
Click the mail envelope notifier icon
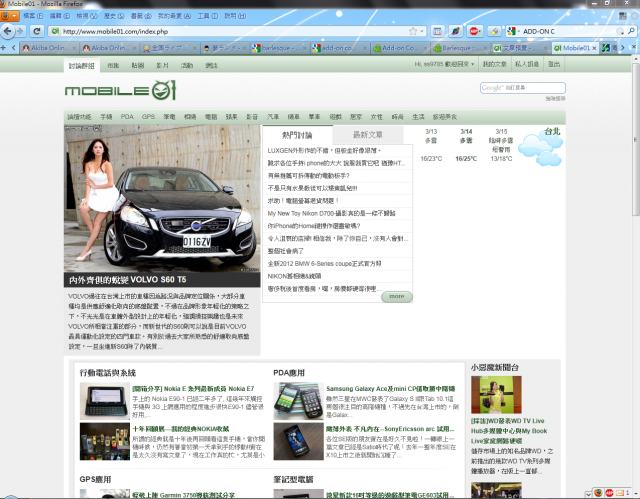pos(621,493)
